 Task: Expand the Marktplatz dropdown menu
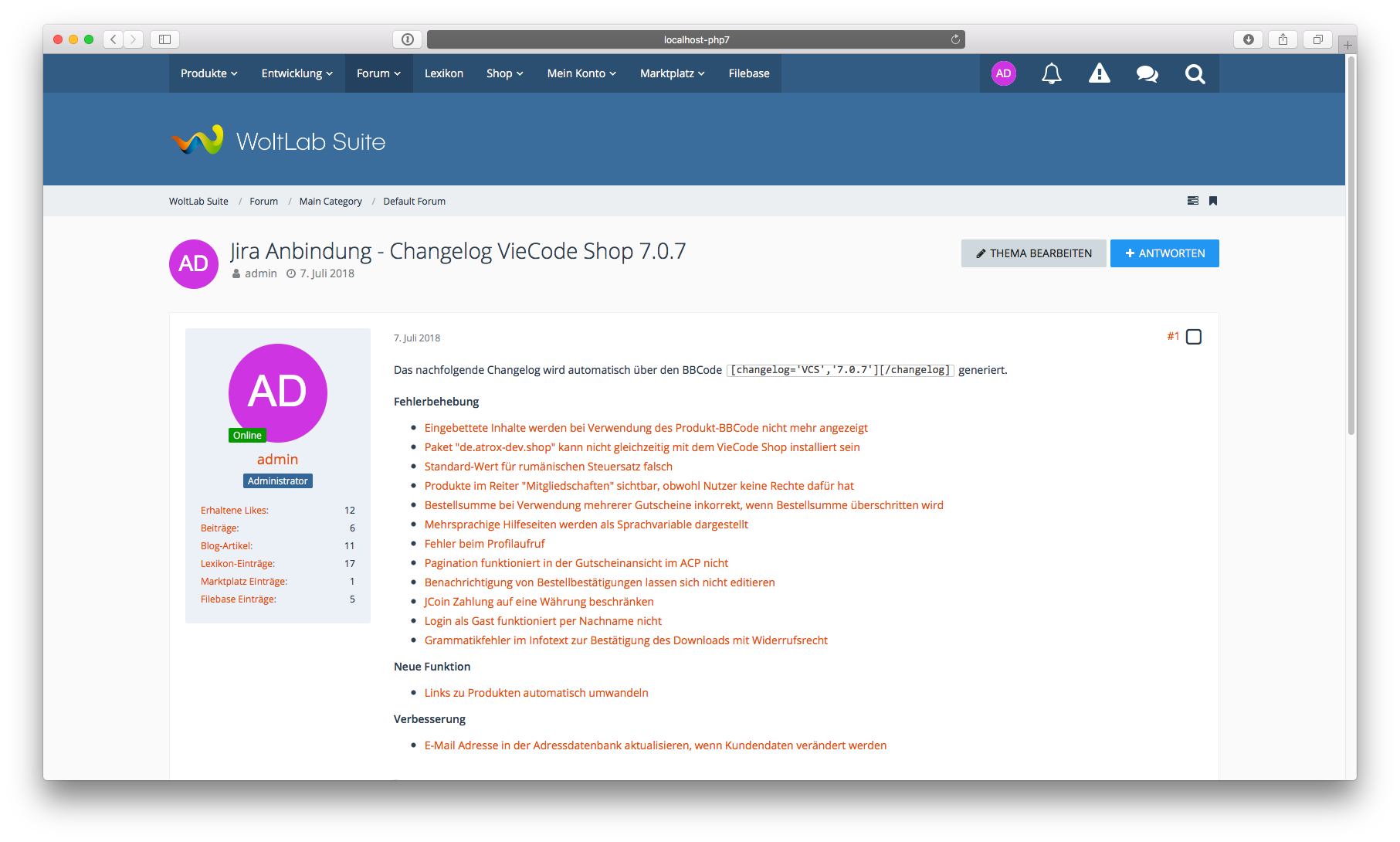[x=673, y=73]
